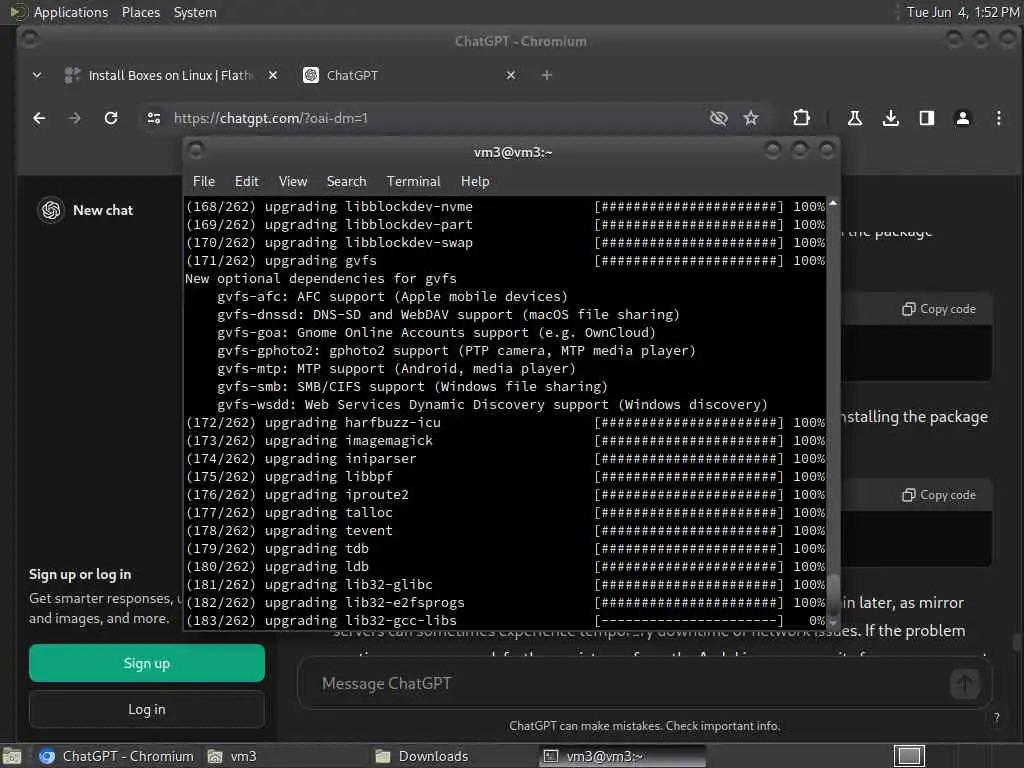This screenshot has width=1024, height=768.
Task: Open a new Chromium tab
Action: pyautogui.click(x=547, y=75)
